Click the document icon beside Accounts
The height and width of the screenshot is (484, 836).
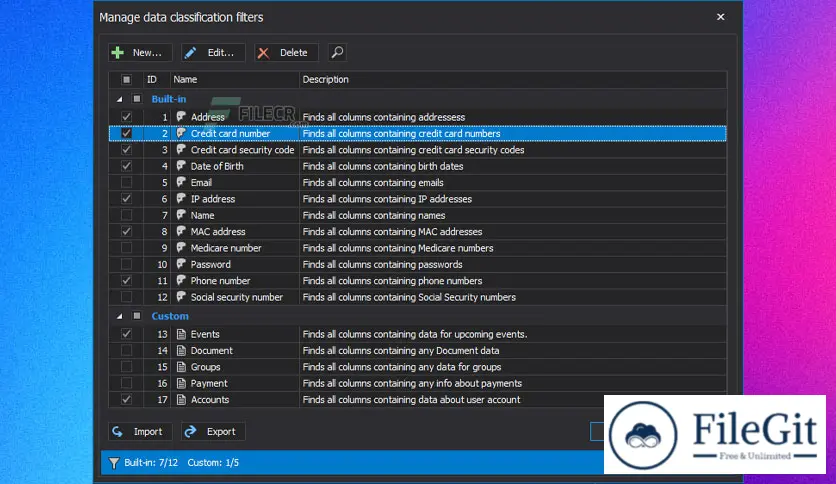tap(181, 400)
